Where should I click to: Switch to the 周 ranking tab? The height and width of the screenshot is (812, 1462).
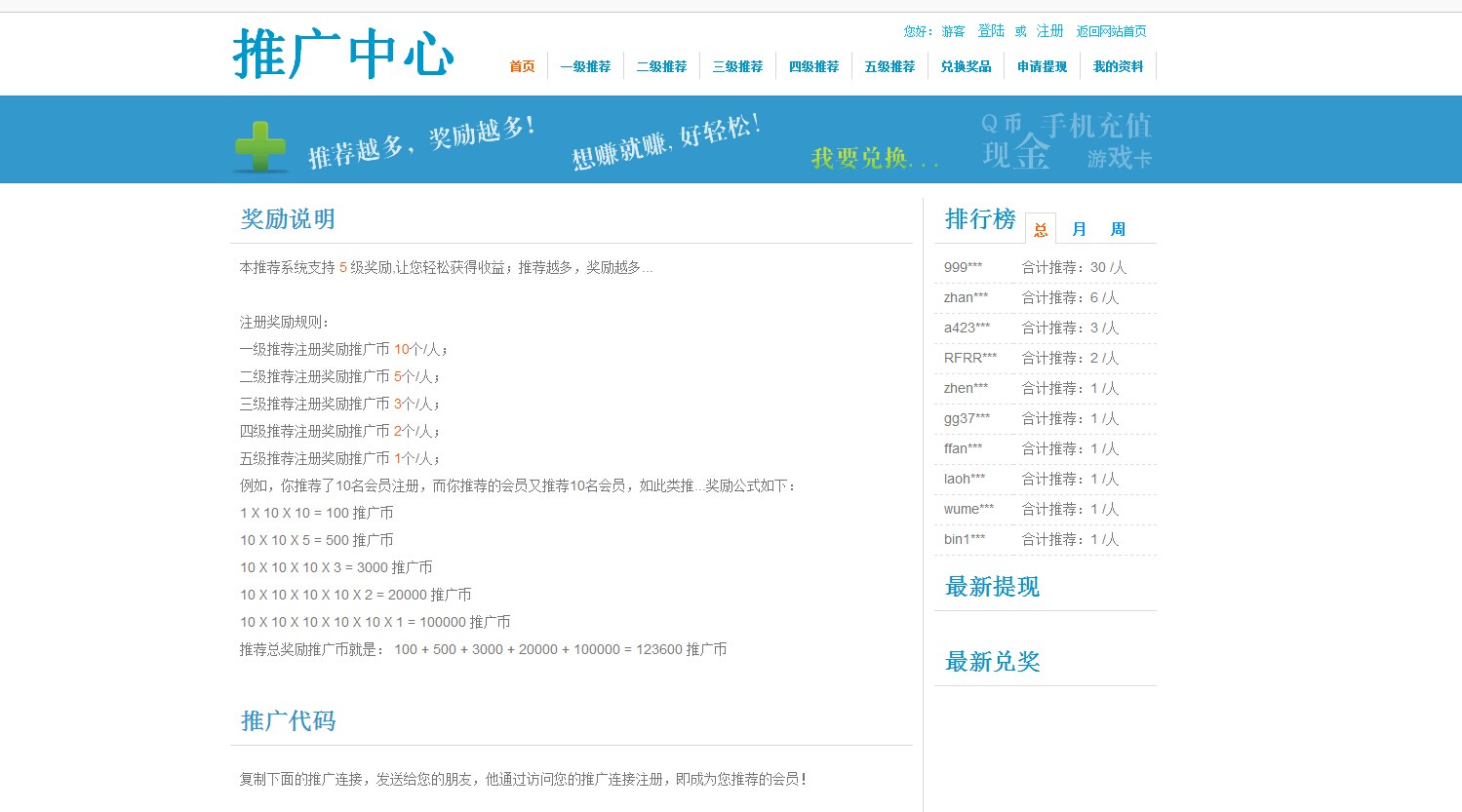click(x=1117, y=228)
